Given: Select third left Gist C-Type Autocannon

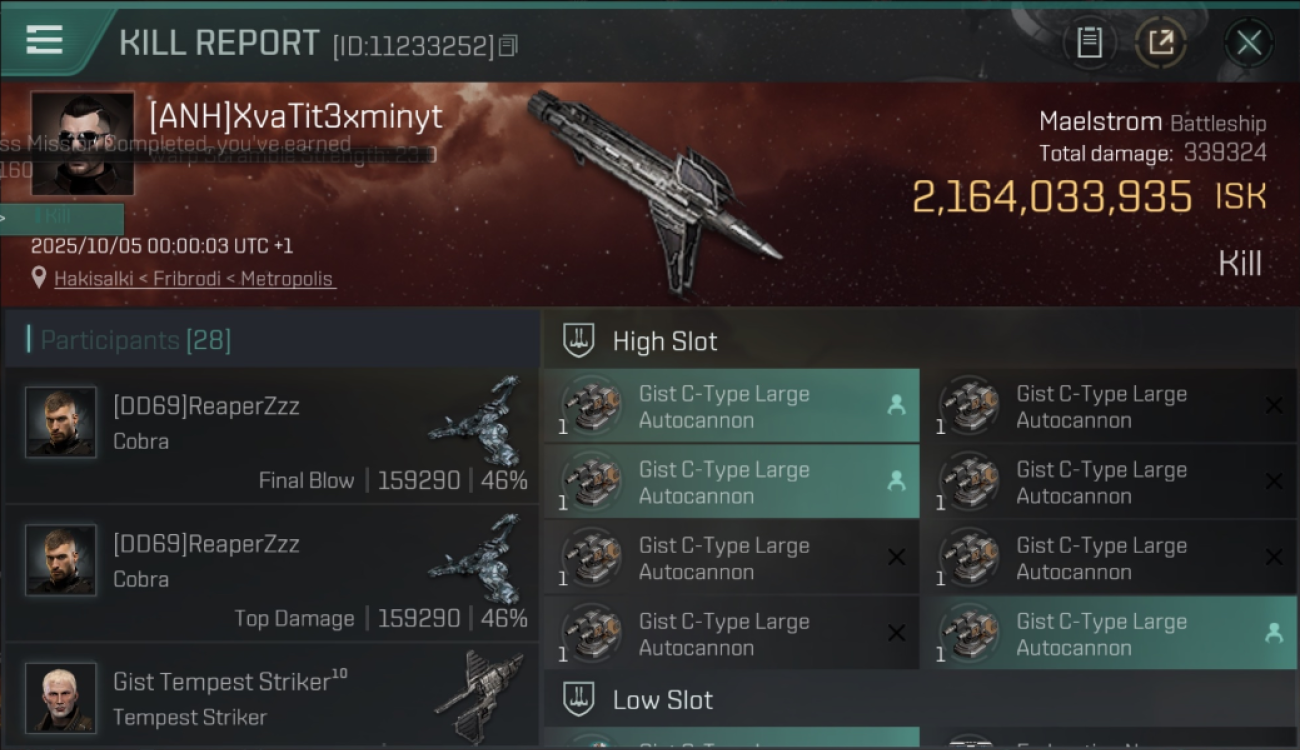Looking at the screenshot, I should tap(731, 558).
